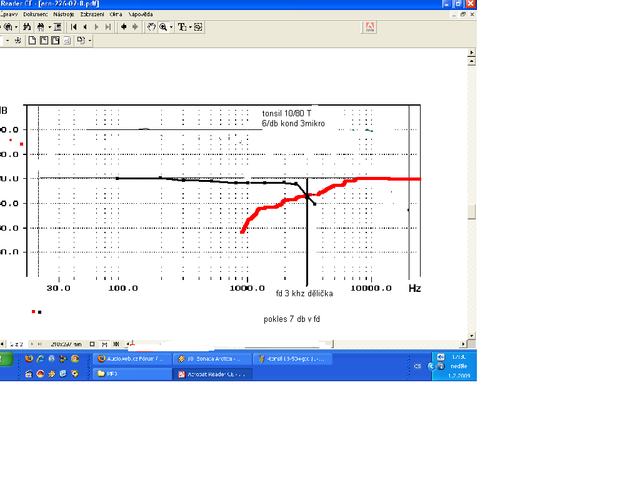640x480 pixels.
Task: Expand the rotate view dropdown arrow
Action: 90,40
